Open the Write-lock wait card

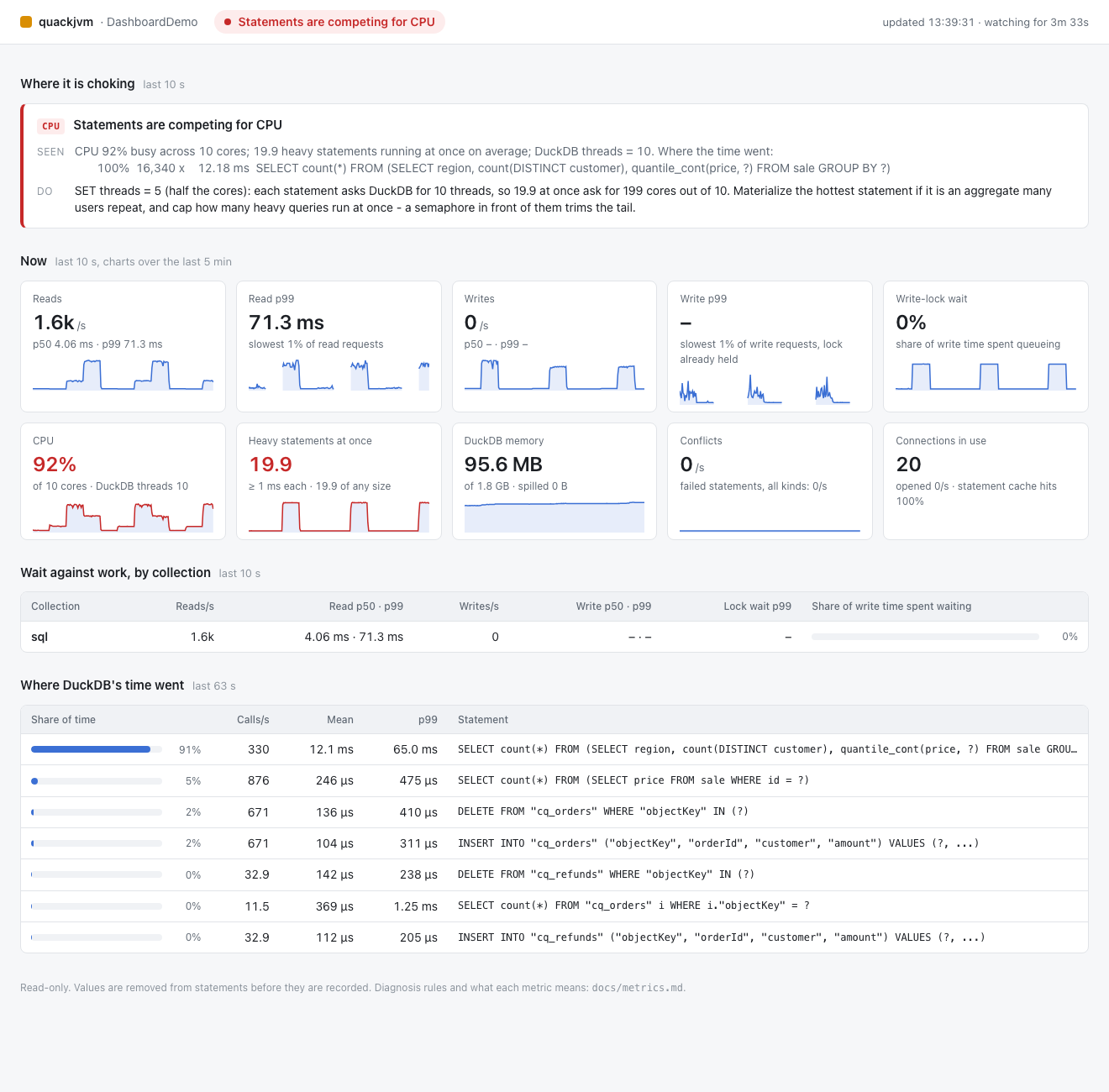[x=985, y=346]
